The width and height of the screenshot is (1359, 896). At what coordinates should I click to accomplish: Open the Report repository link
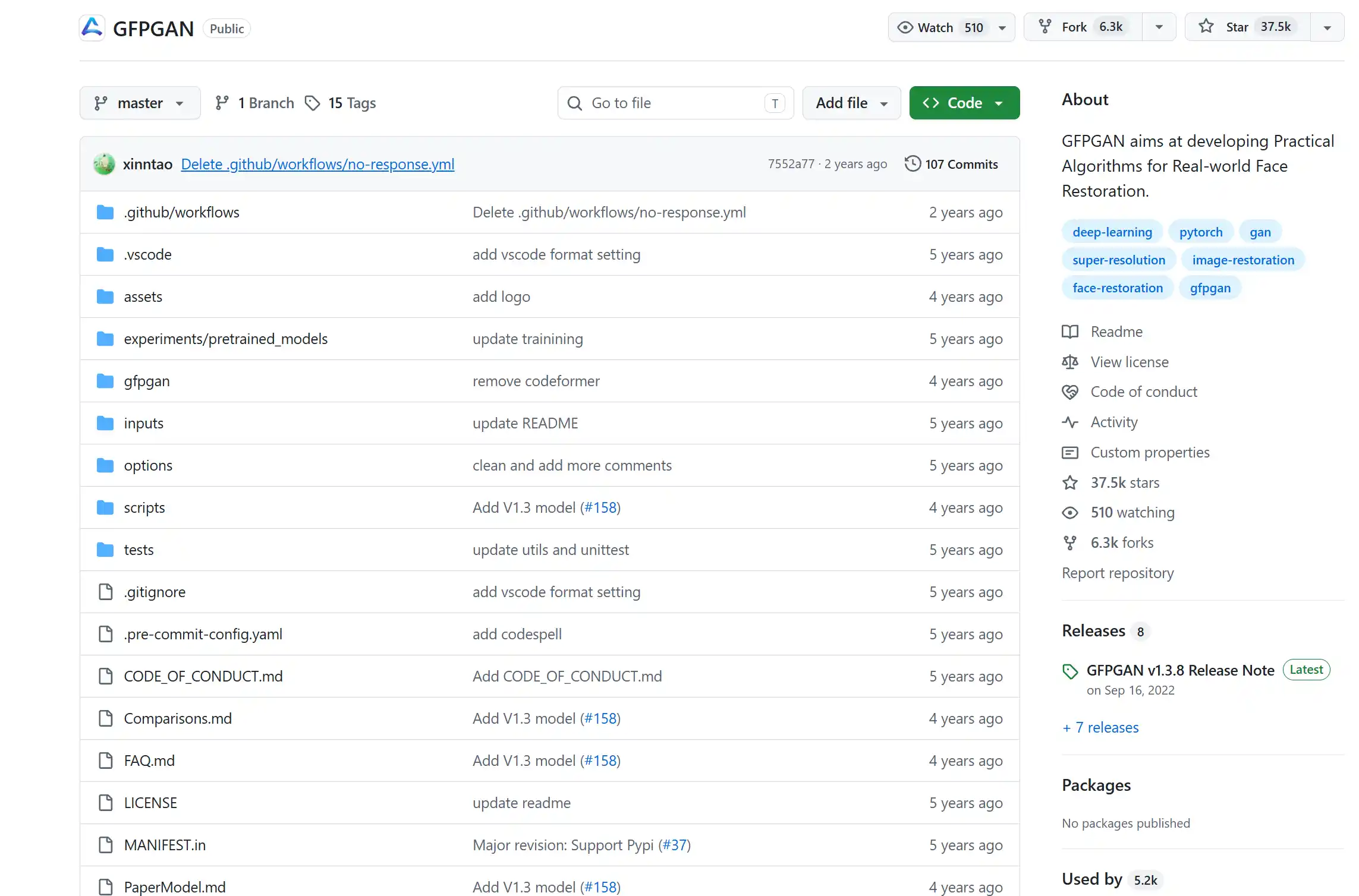coord(1118,573)
